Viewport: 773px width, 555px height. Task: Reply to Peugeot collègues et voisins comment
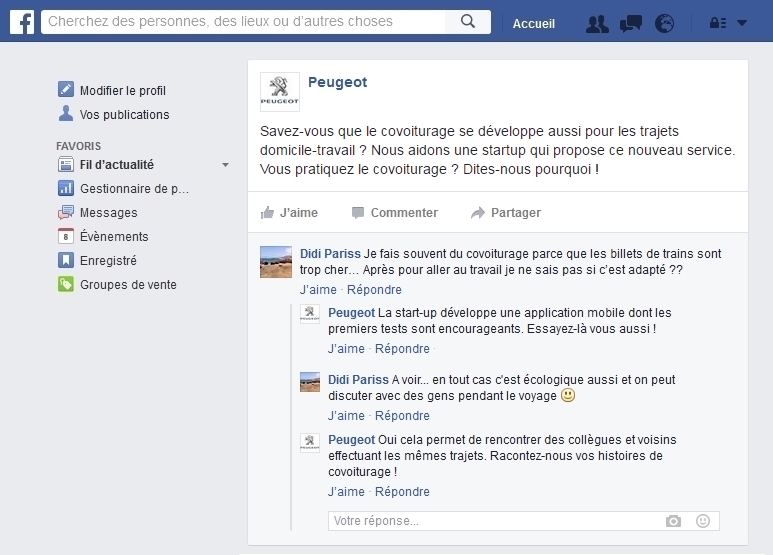point(402,491)
